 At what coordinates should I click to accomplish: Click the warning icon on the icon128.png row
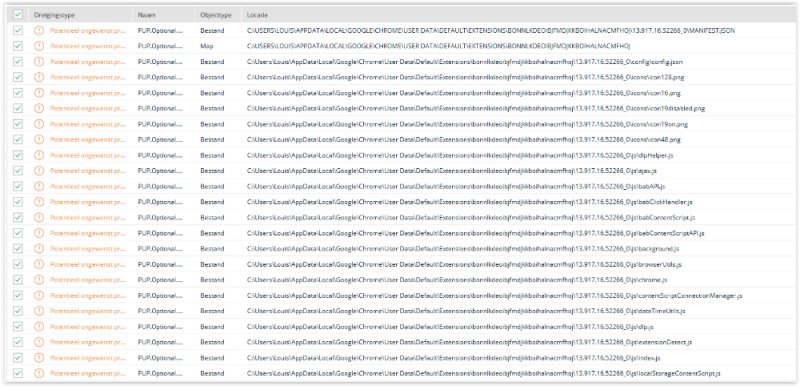pos(39,78)
